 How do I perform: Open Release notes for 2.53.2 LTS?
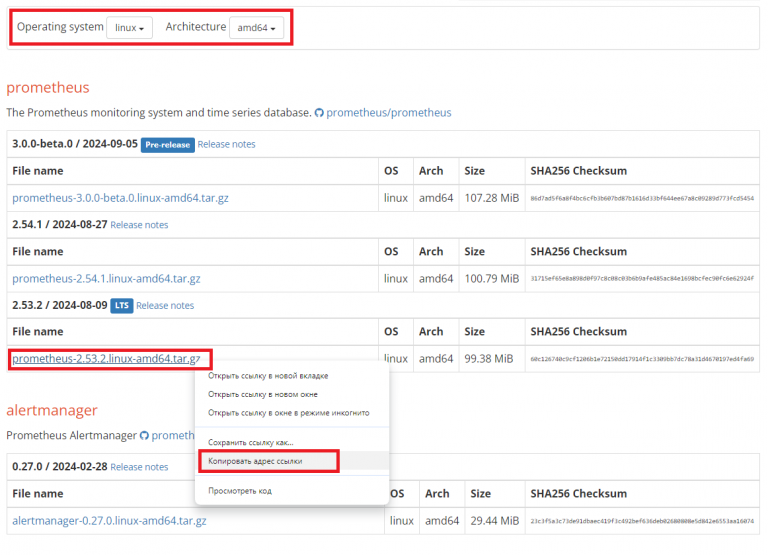[x=165, y=306]
